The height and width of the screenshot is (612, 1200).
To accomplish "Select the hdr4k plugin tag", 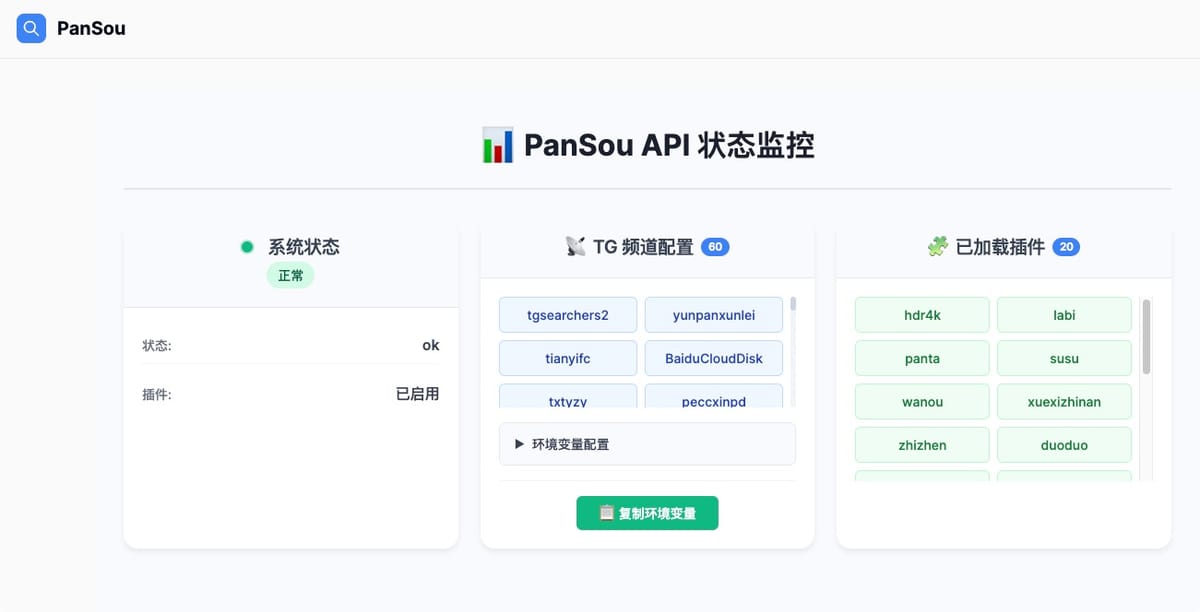I will pos(921,315).
